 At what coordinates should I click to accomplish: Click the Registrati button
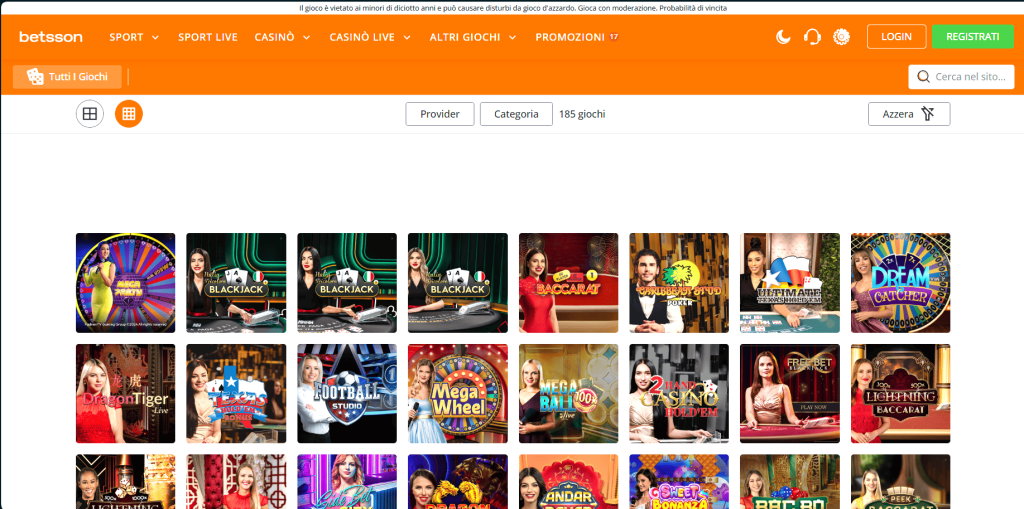[x=972, y=37]
